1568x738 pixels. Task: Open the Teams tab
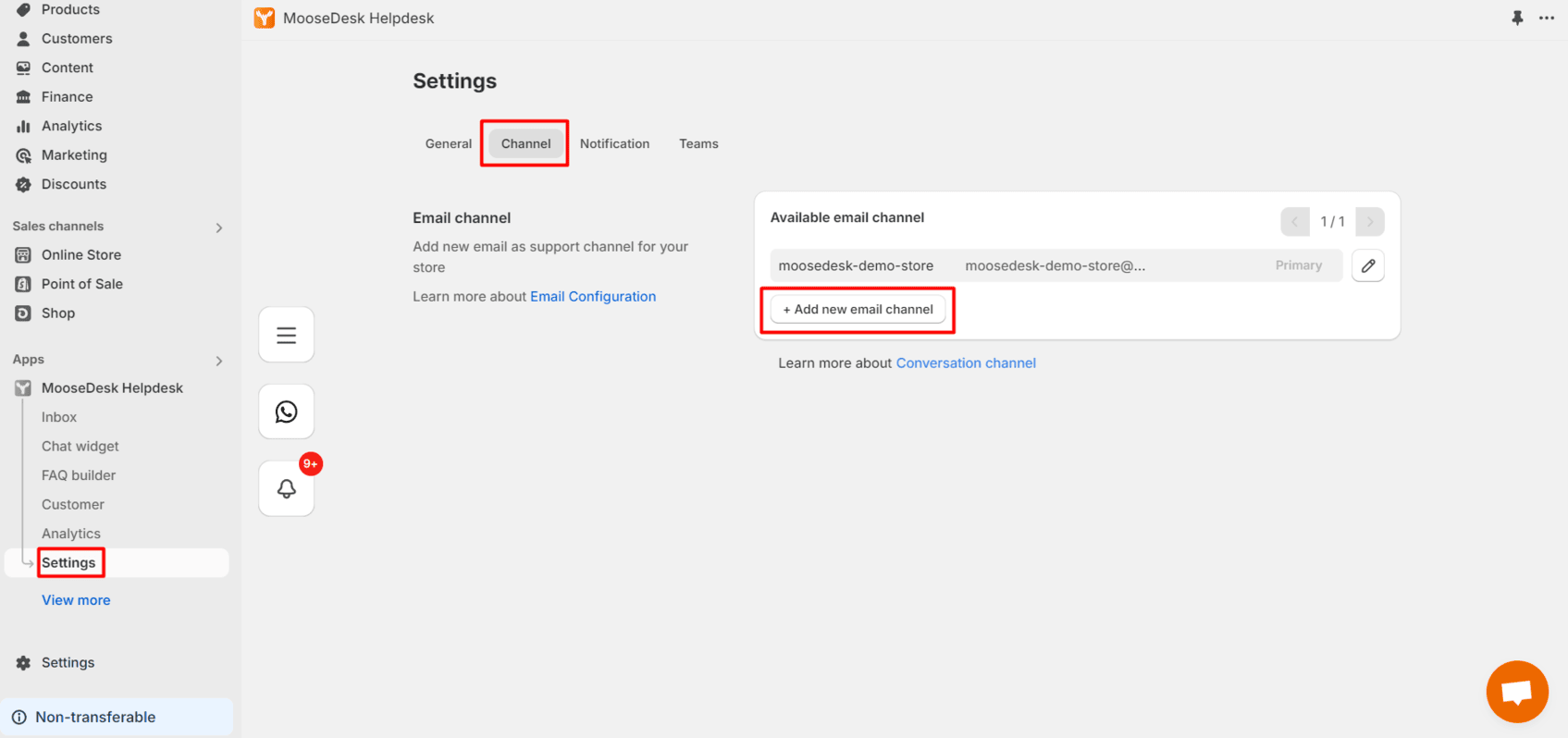[x=698, y=144]
